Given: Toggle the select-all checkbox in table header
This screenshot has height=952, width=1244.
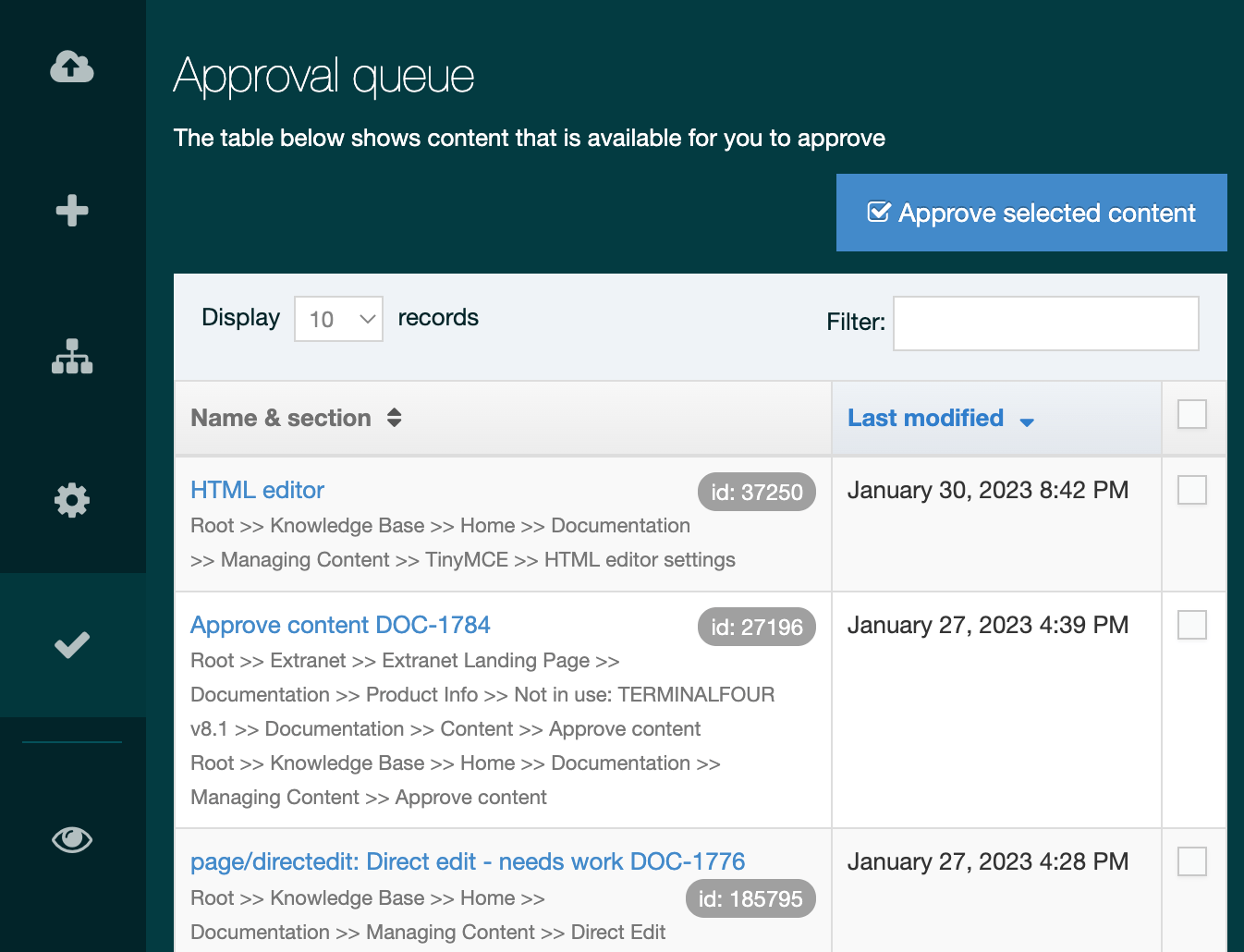Looking at the screenshot, I should pos(1192,414).
